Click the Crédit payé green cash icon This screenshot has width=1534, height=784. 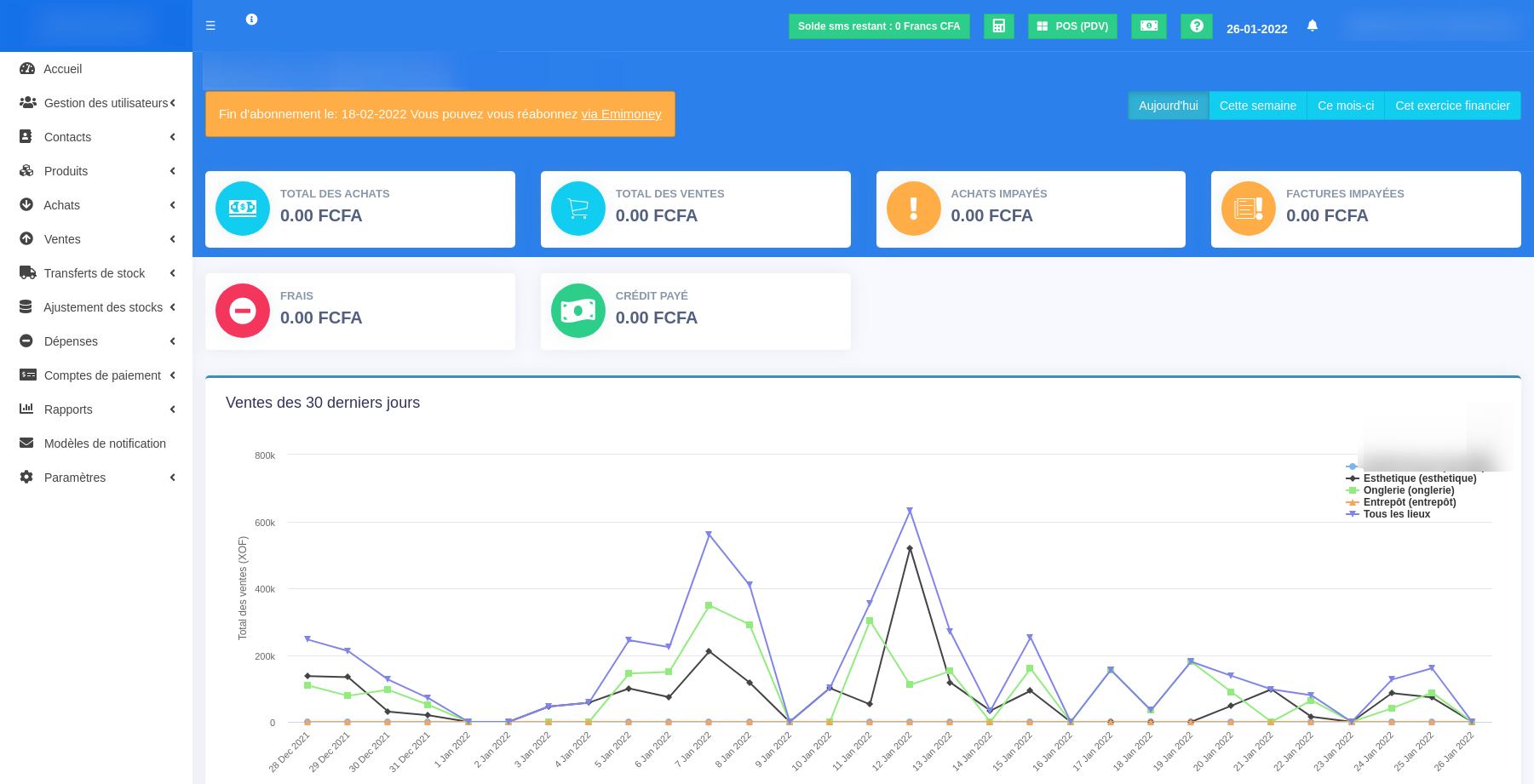tap(578, 311)
